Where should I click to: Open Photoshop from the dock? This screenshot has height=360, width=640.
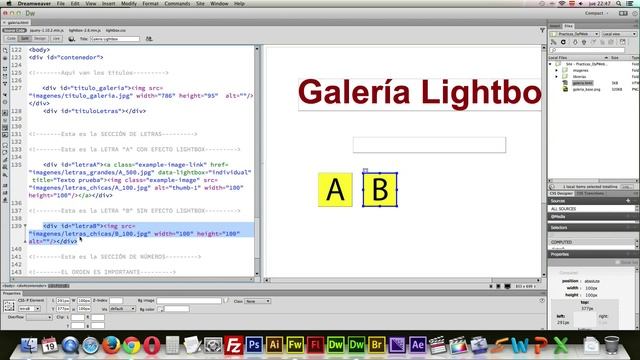point(254,345)
